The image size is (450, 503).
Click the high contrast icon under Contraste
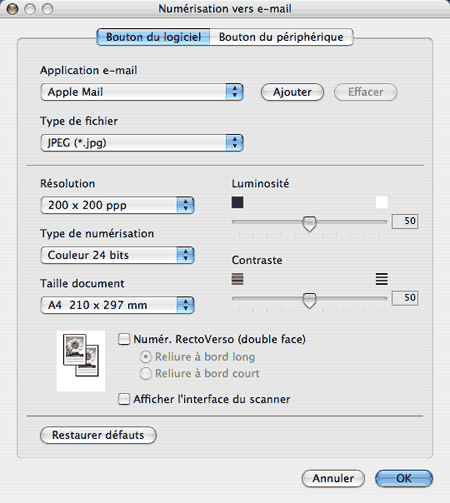coord(381,279)
